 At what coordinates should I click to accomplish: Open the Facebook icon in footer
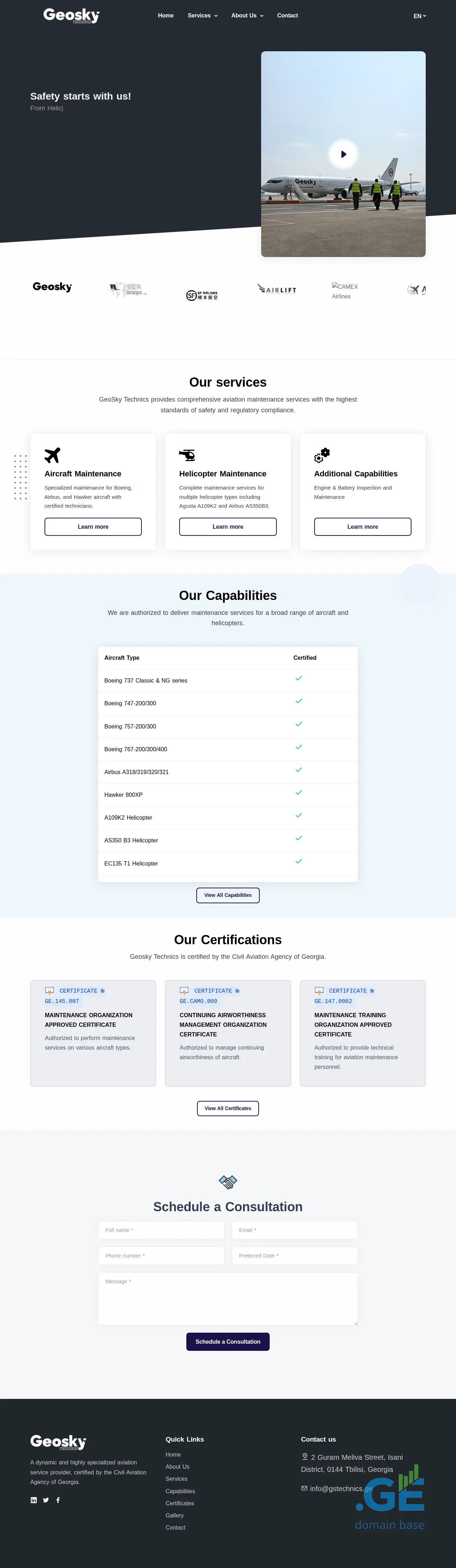[58, 1500]
